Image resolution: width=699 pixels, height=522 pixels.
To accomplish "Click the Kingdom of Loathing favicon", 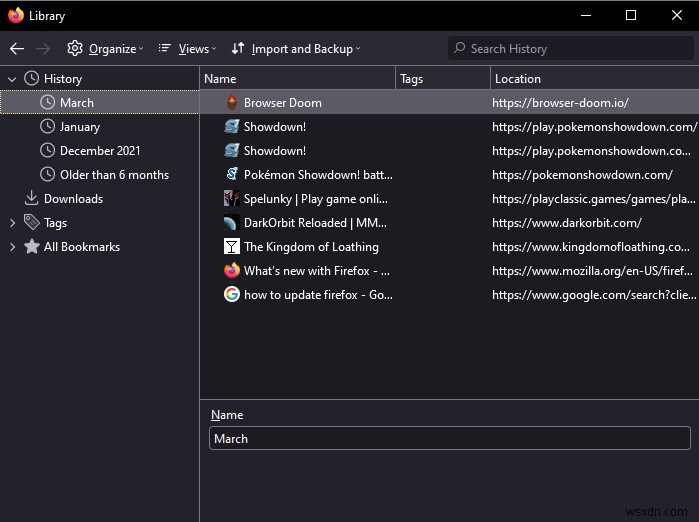I will pyautogui.click(x=231, y=246).
